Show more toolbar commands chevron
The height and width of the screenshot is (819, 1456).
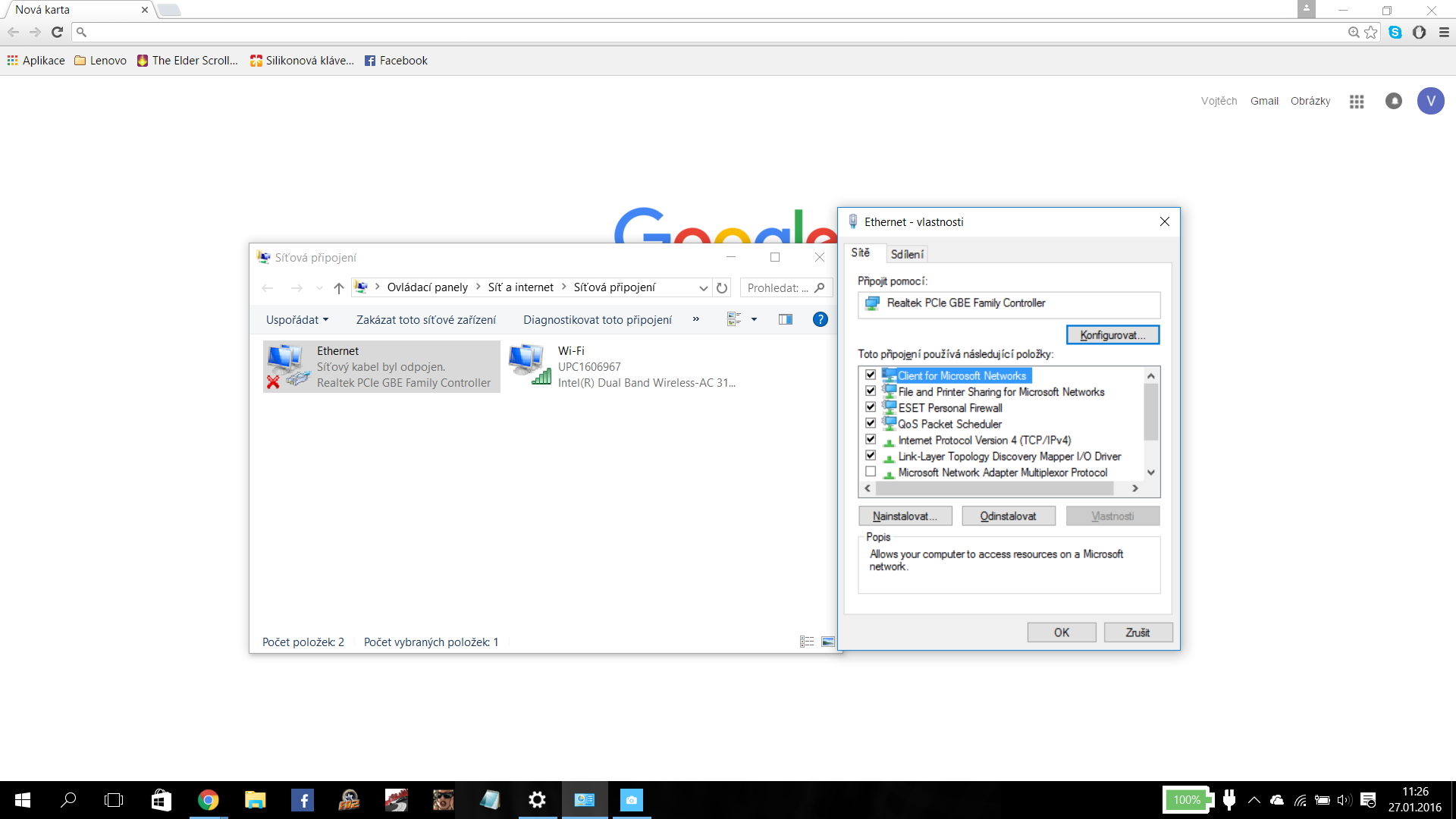coord(695,319)
